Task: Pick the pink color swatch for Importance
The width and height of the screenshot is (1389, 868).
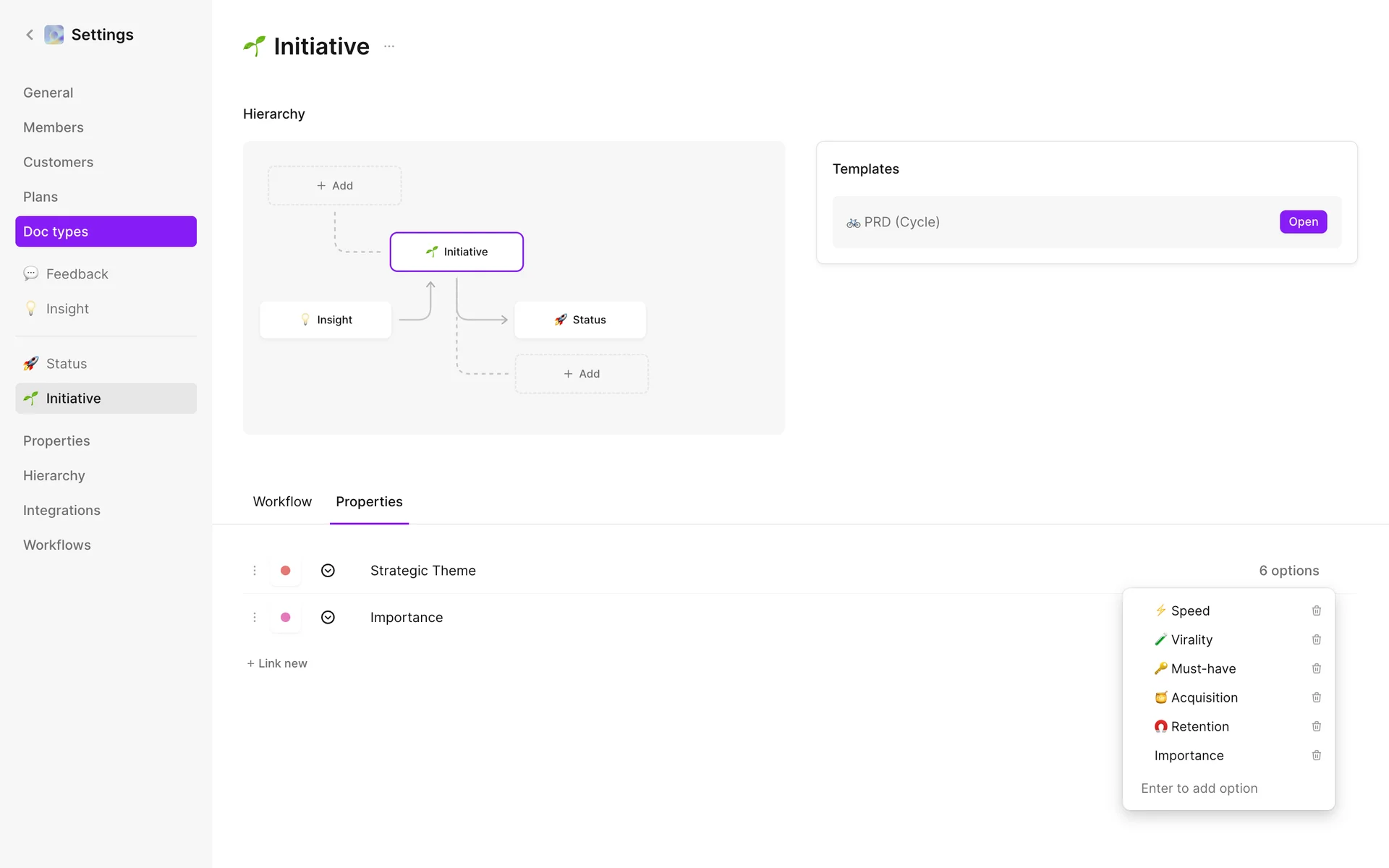Action: pyautogui.click(x=286, y=617)
